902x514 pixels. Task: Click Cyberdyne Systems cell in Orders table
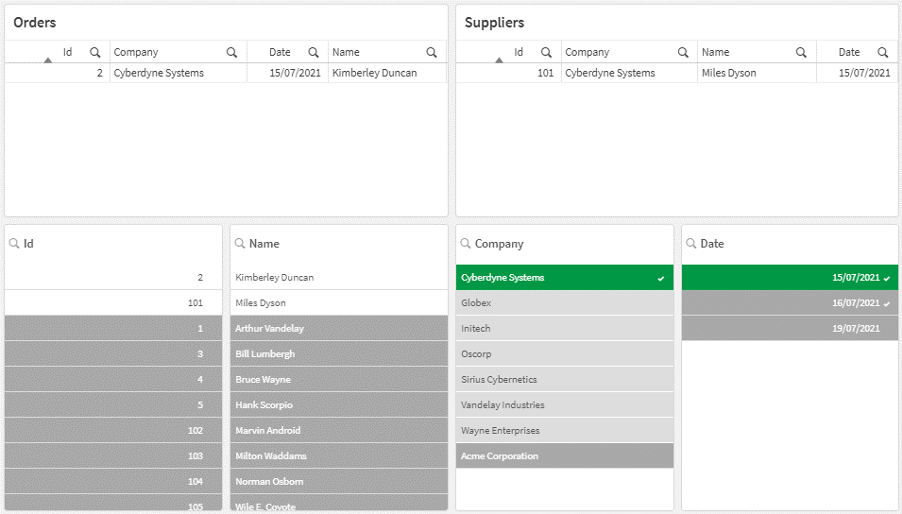tap(178, 73)
